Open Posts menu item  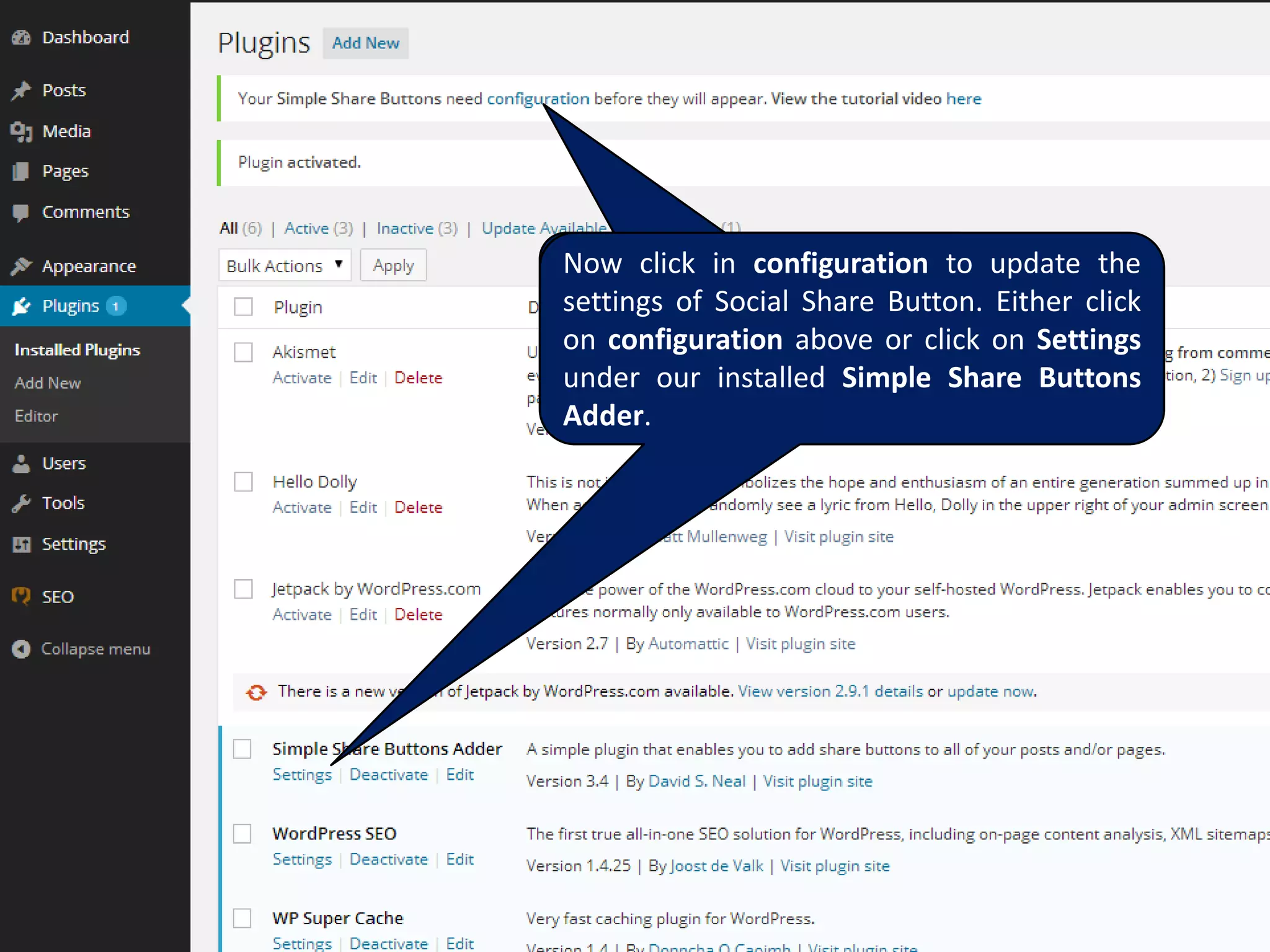point(64,90)
